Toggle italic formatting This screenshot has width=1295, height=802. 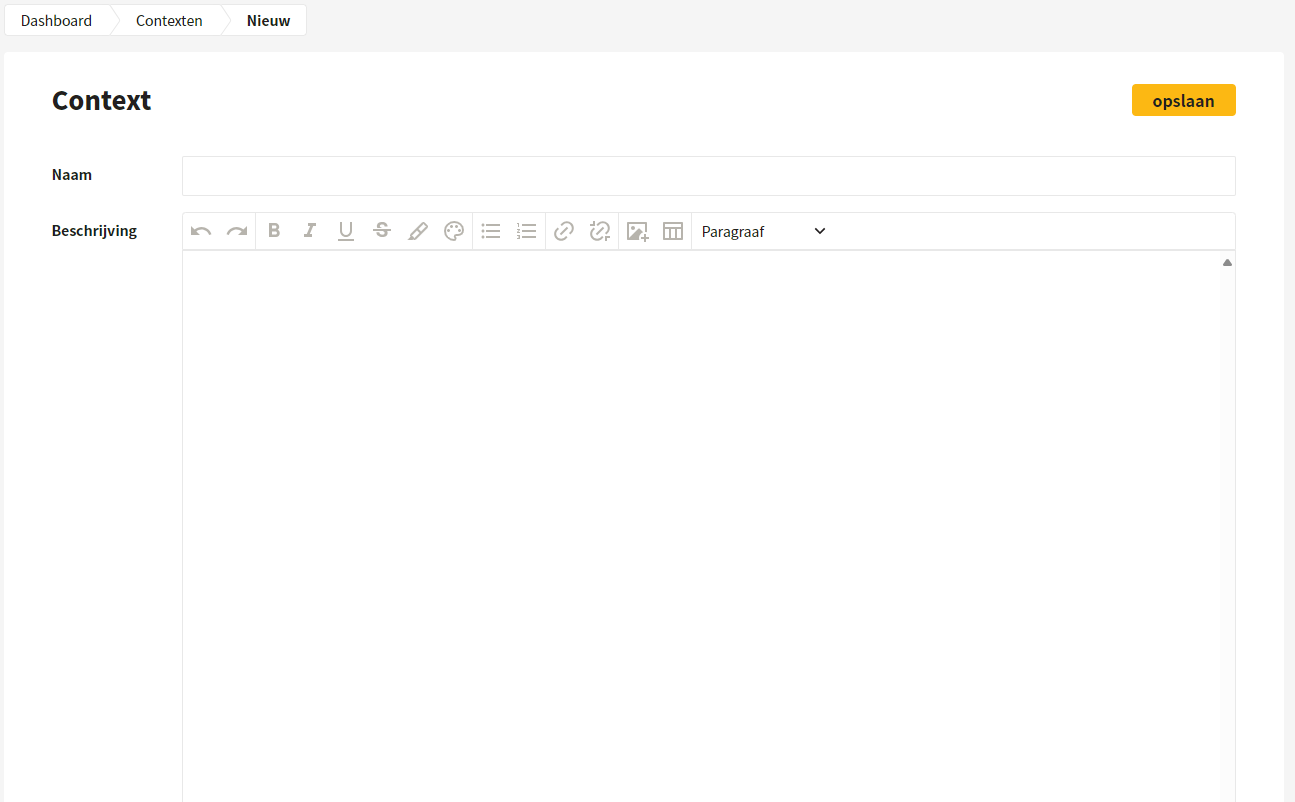310,231
